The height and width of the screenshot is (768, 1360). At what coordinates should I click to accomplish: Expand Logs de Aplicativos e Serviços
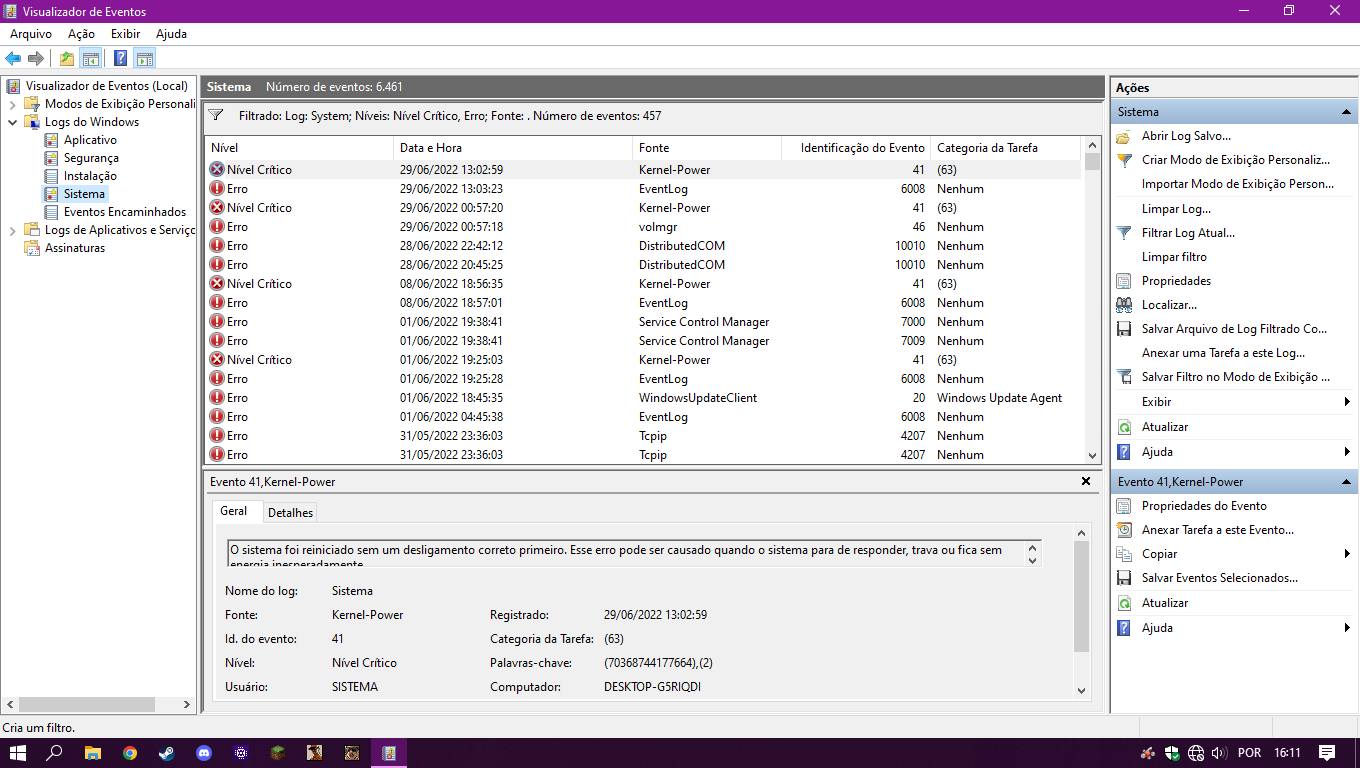pyautogui.click(x=12, y=230)
